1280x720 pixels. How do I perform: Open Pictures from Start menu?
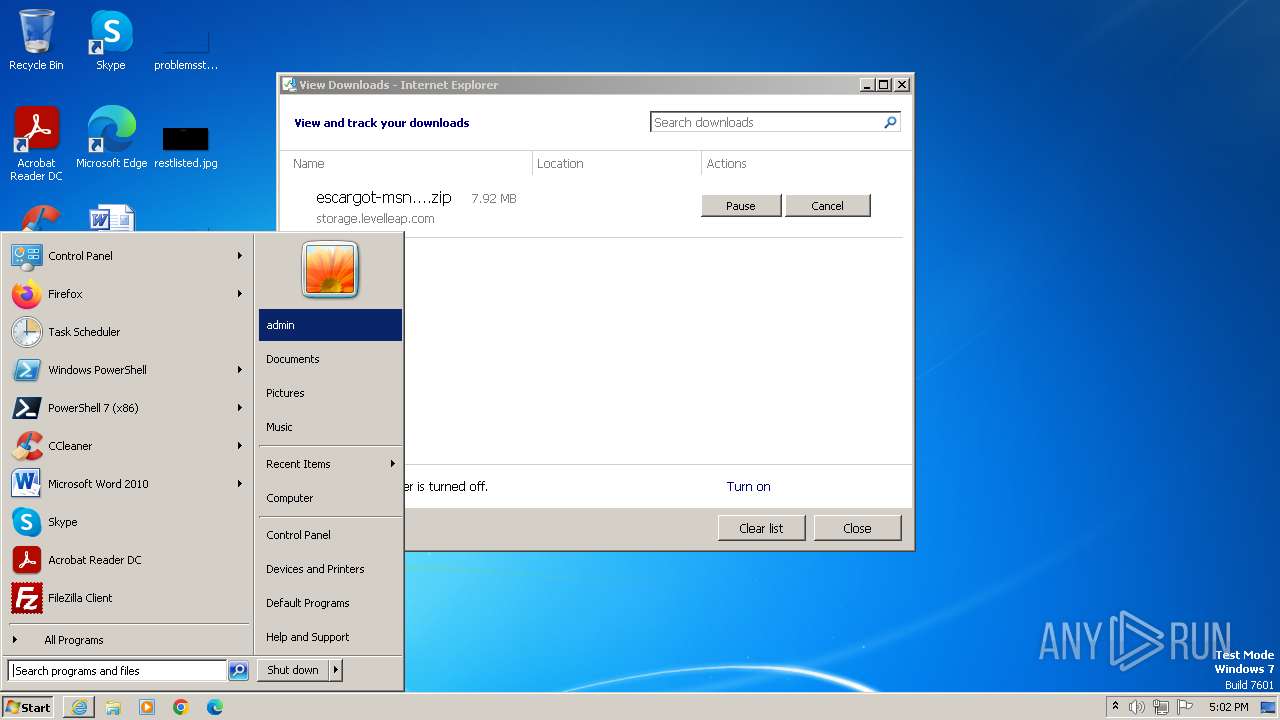click(x=330, y=393)
